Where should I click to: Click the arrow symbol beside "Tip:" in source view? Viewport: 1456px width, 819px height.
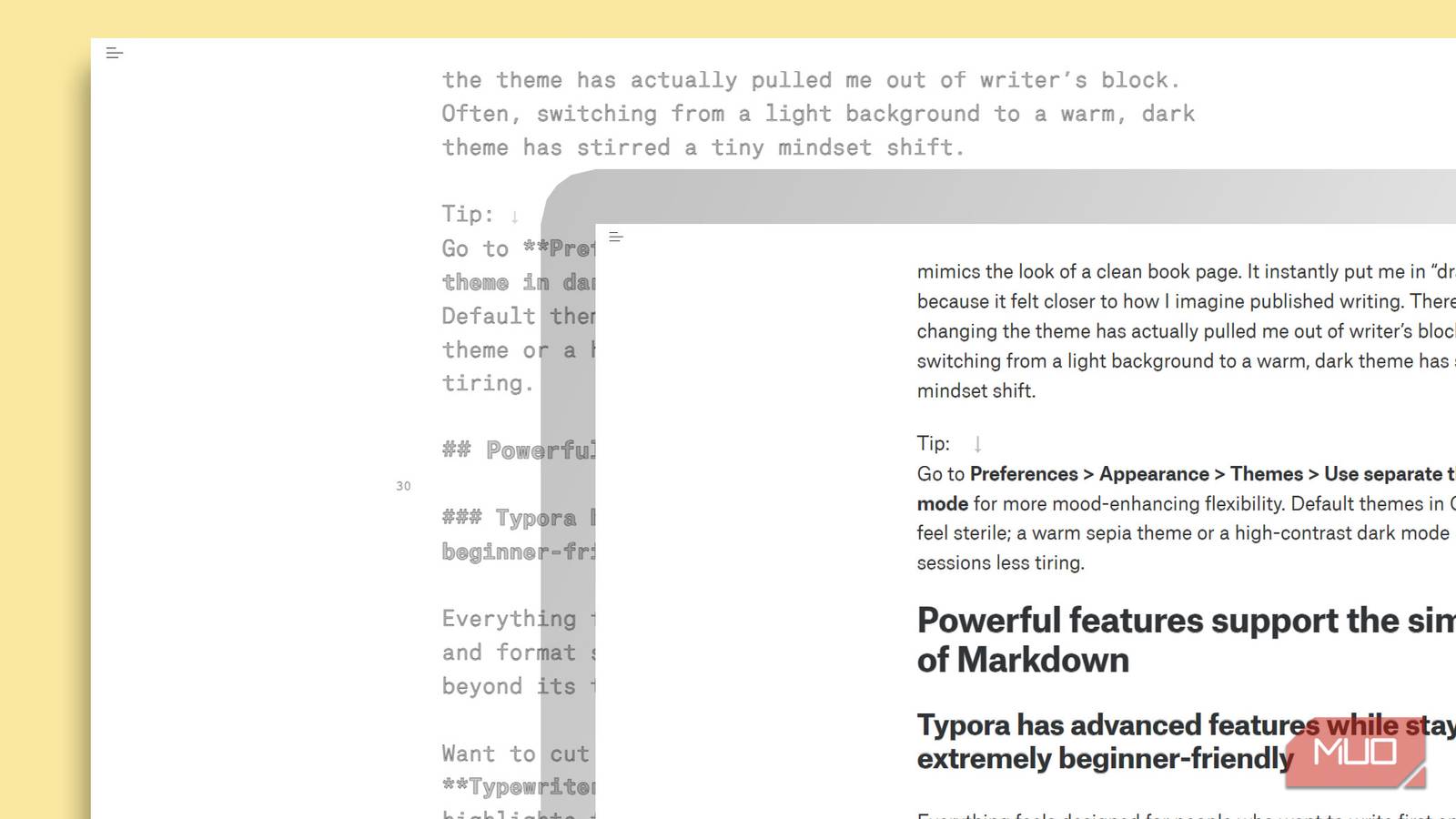(512, 217)
